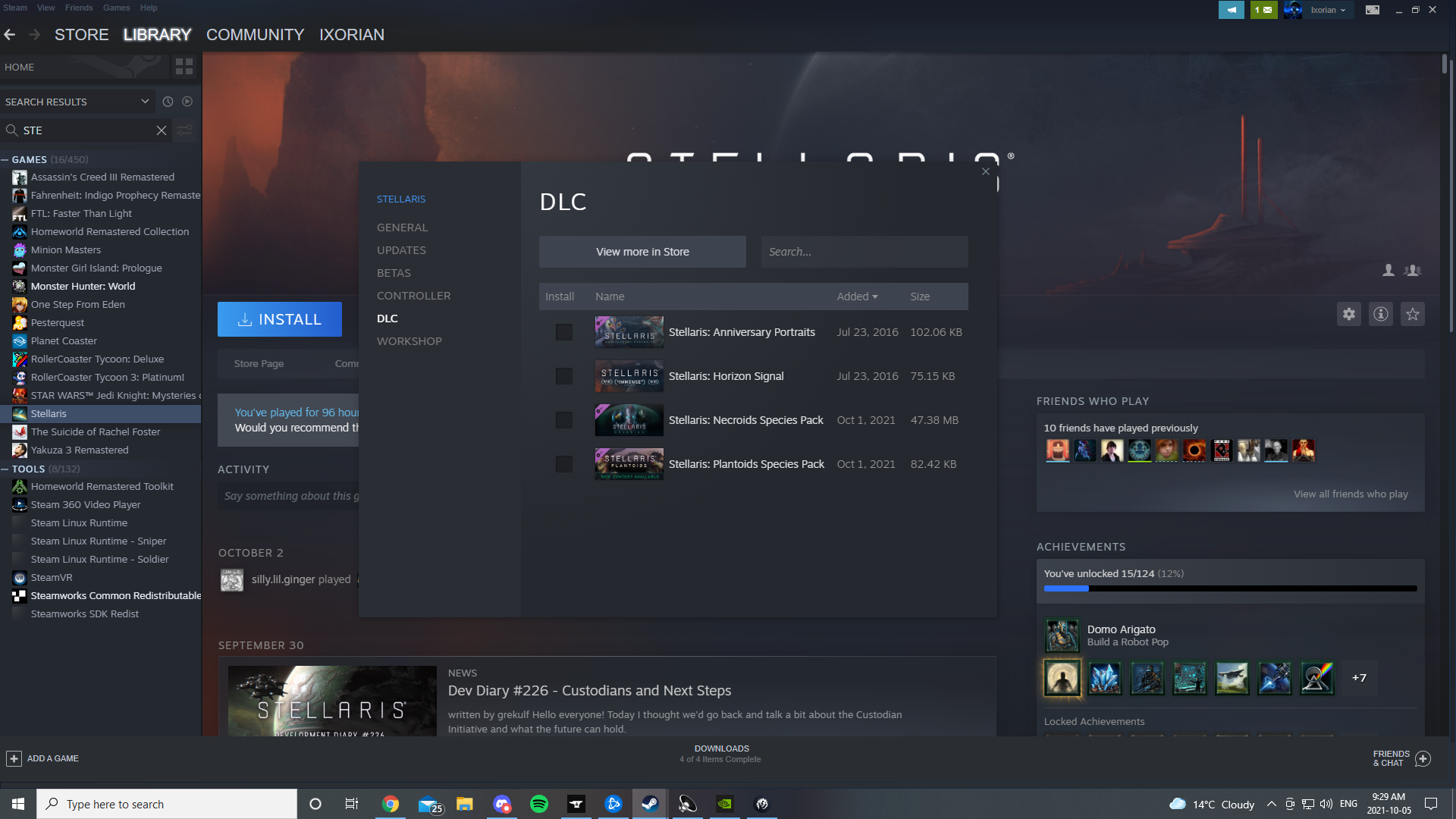Click the achievements progress bar
Image resolution: width=1456 pixels, height=819 pixels.
click(1230, 588)
